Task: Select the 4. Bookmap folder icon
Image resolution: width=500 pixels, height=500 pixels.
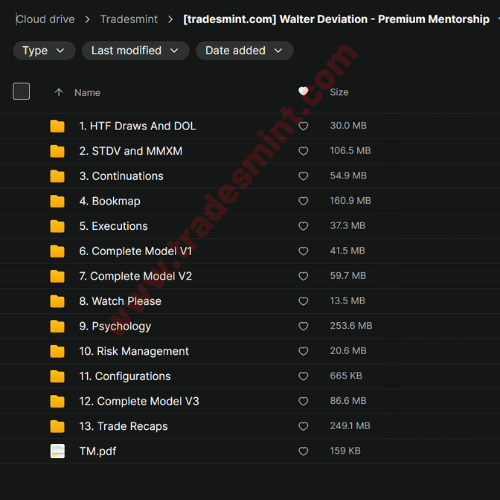Action: pos(57,201)
